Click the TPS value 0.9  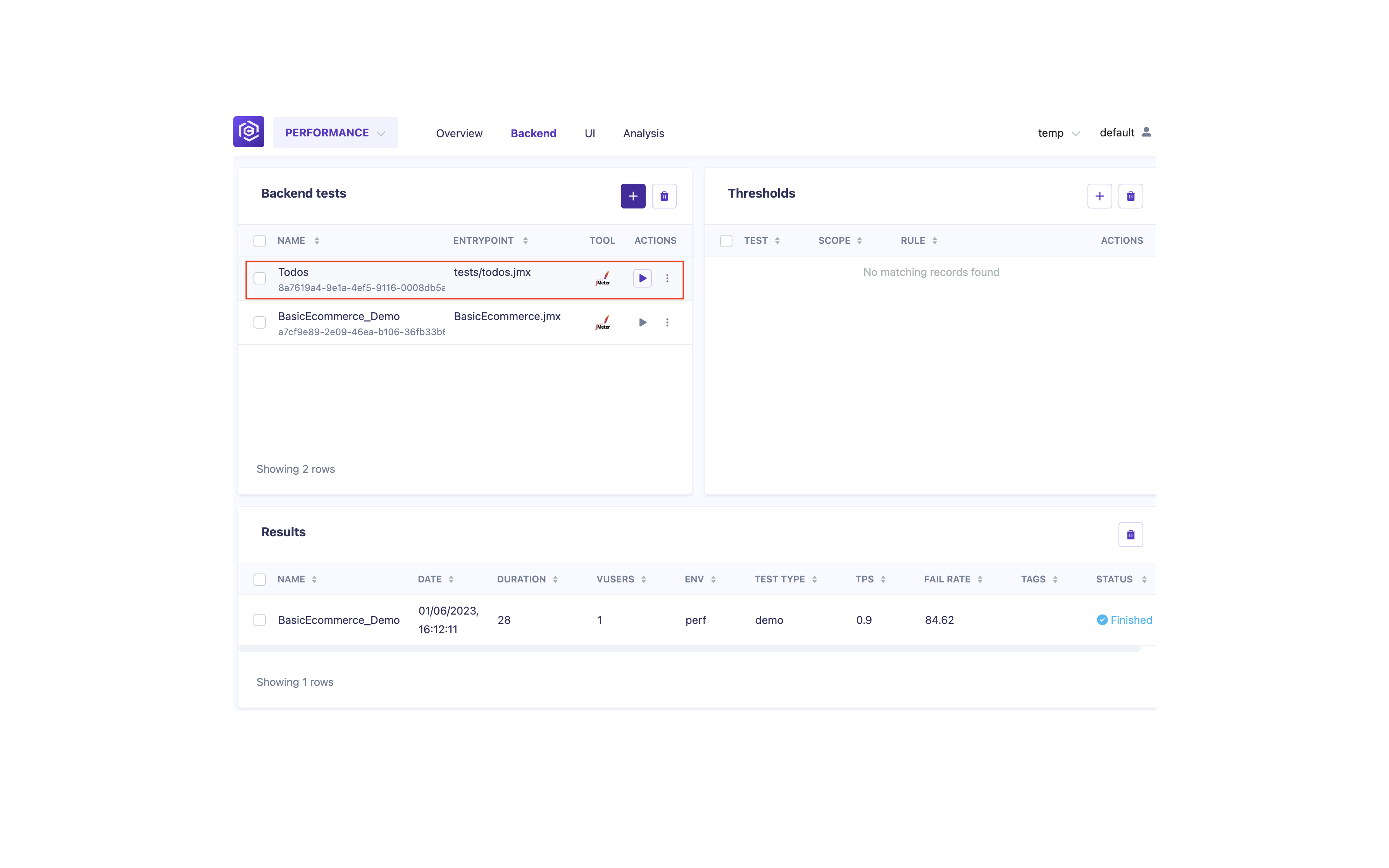[863, 620]
